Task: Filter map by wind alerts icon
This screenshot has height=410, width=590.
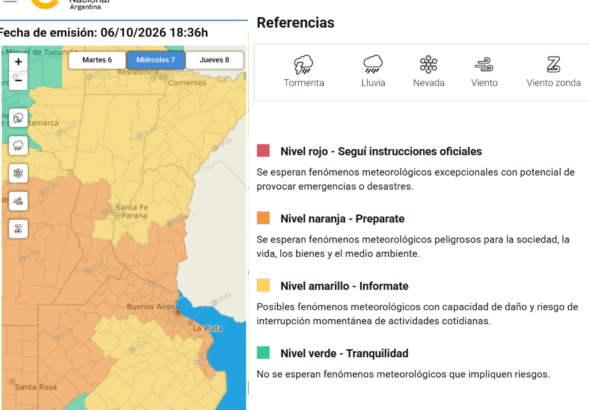Action: pos(18,201)
